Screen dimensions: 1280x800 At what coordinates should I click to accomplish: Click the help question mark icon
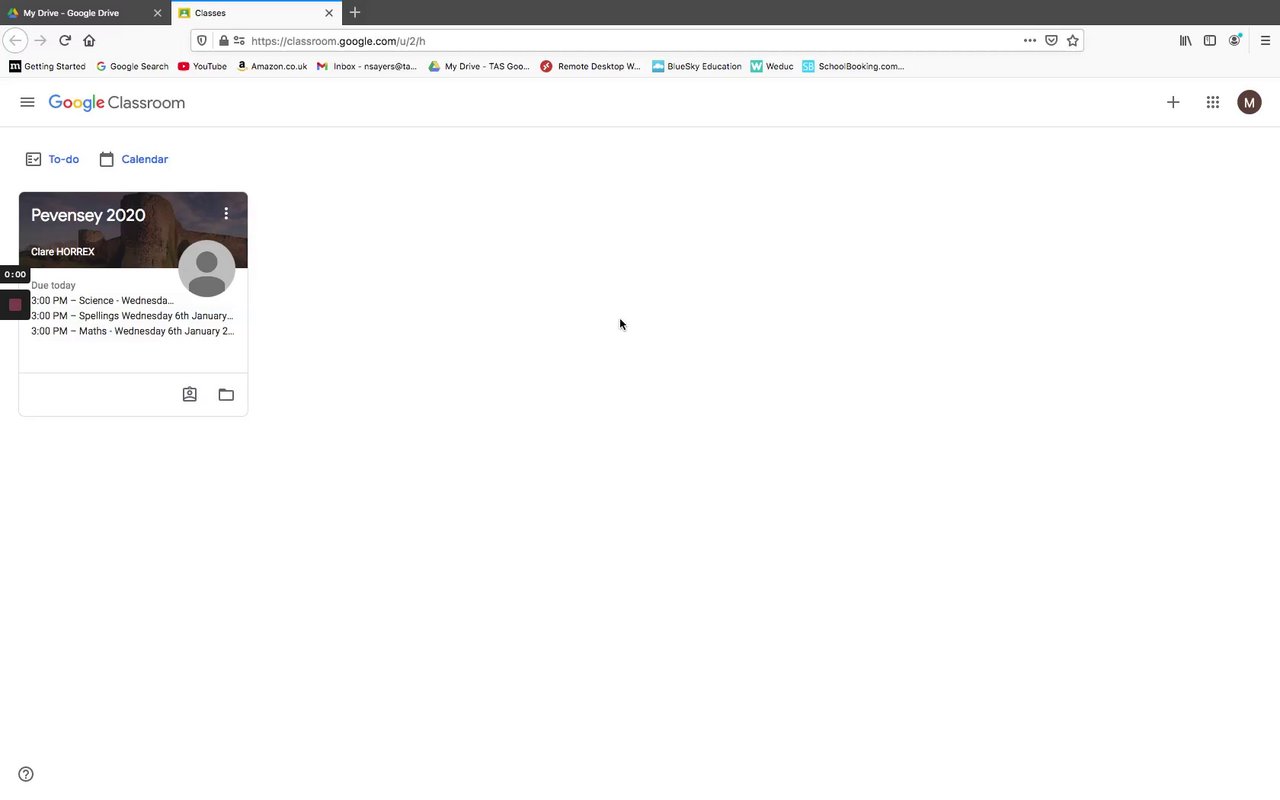coord(26,774)
